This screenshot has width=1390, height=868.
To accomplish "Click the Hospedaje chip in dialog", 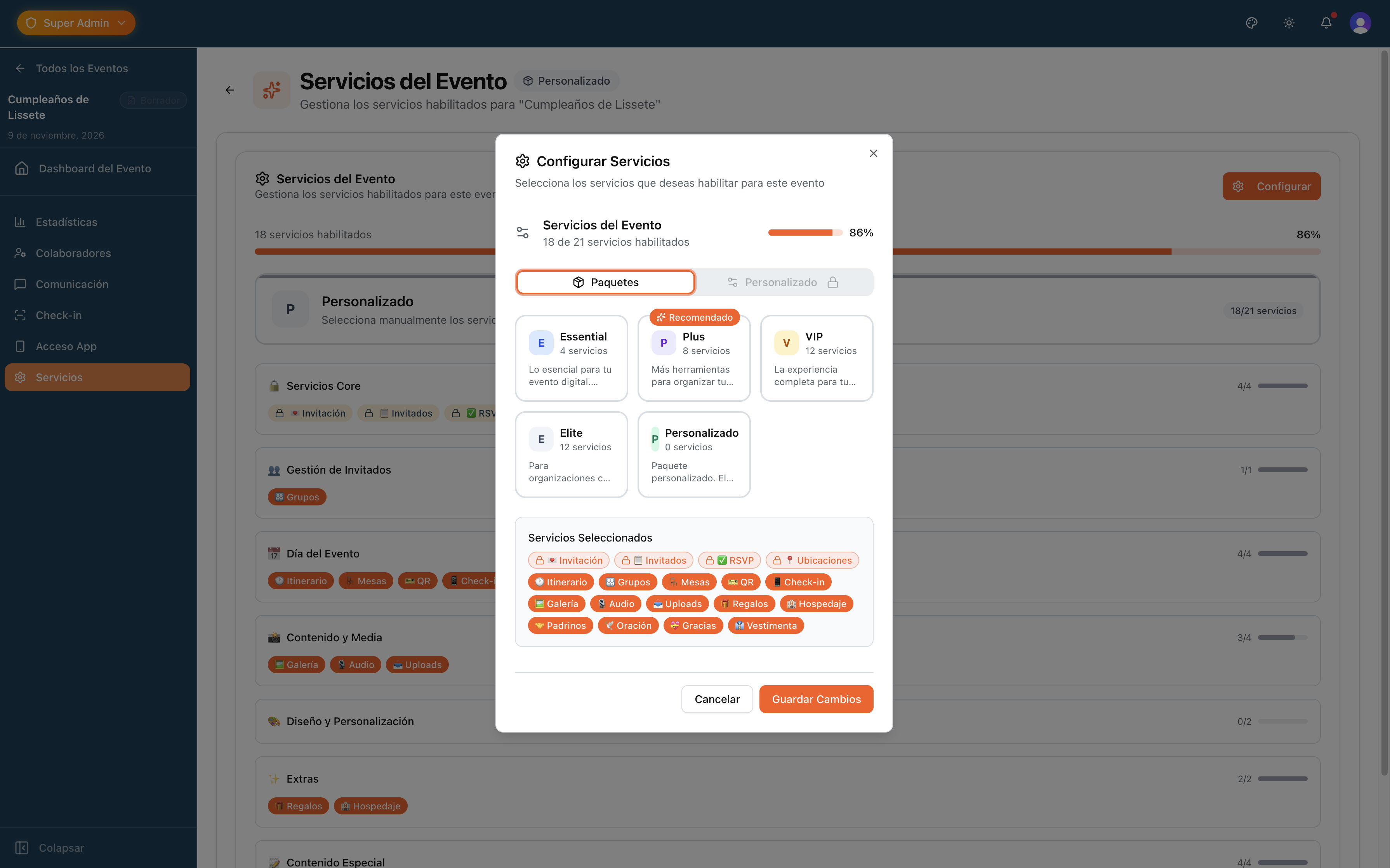I will click(x=817, y=604).
